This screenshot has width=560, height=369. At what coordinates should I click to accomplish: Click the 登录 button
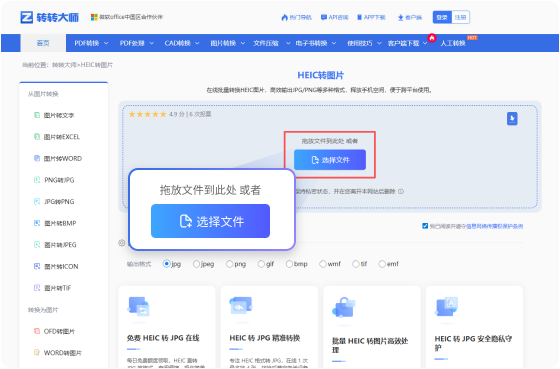tap(442, 17)
